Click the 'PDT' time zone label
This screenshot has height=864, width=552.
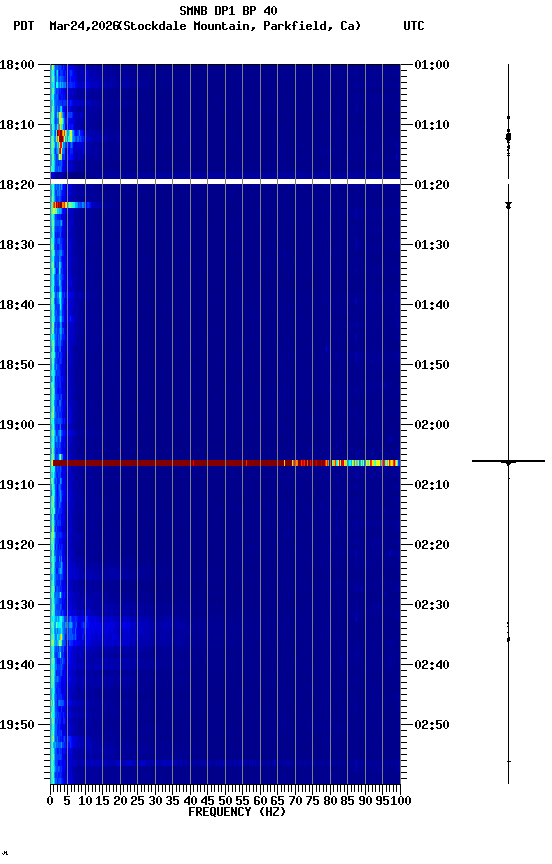[x=24, y=26]
